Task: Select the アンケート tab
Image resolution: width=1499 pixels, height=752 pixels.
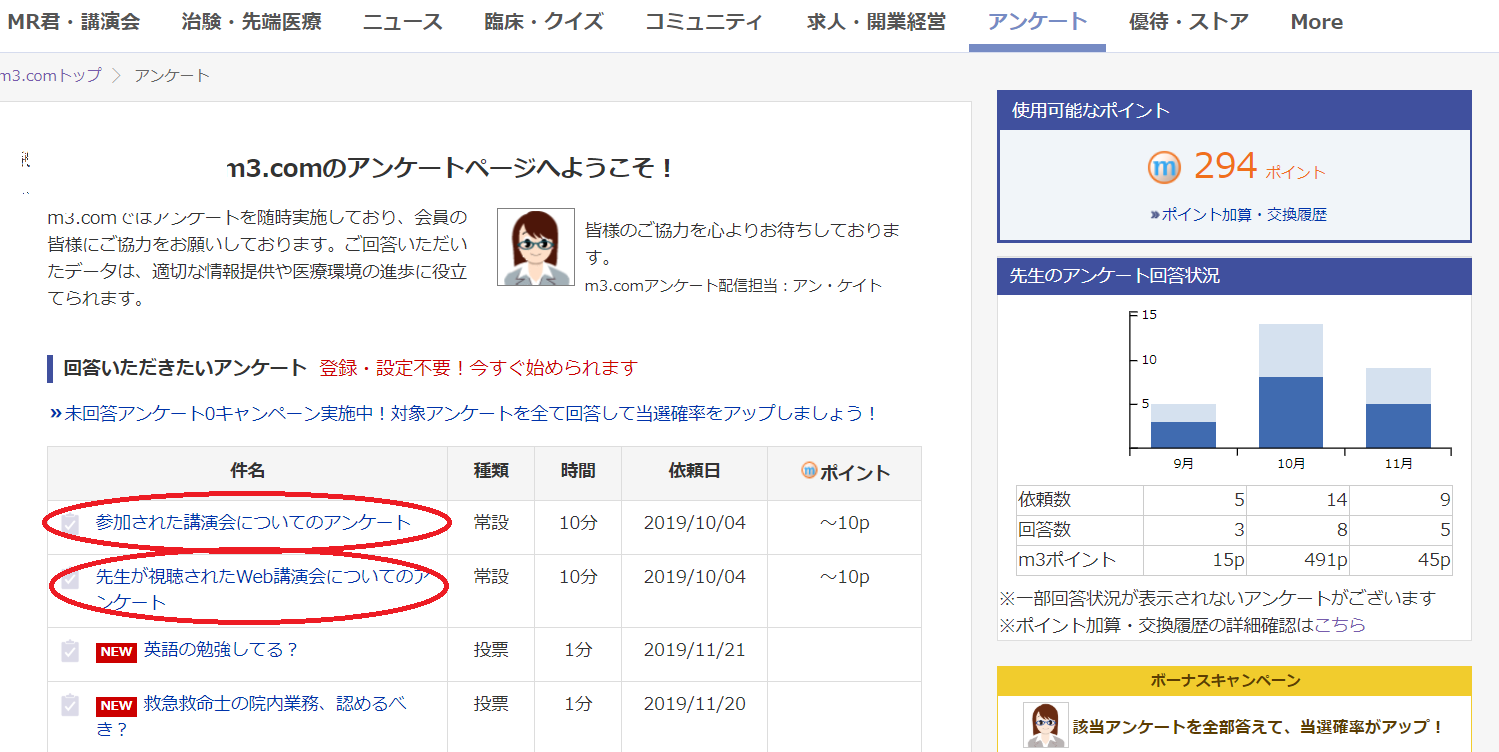Action: [1037, 22]
